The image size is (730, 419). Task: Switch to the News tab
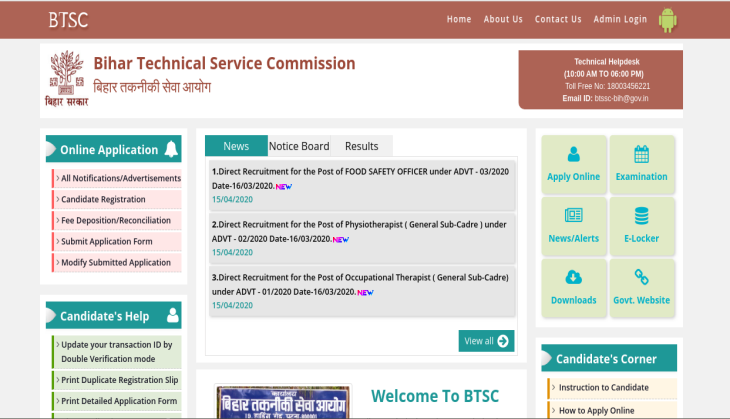(236, 146)
